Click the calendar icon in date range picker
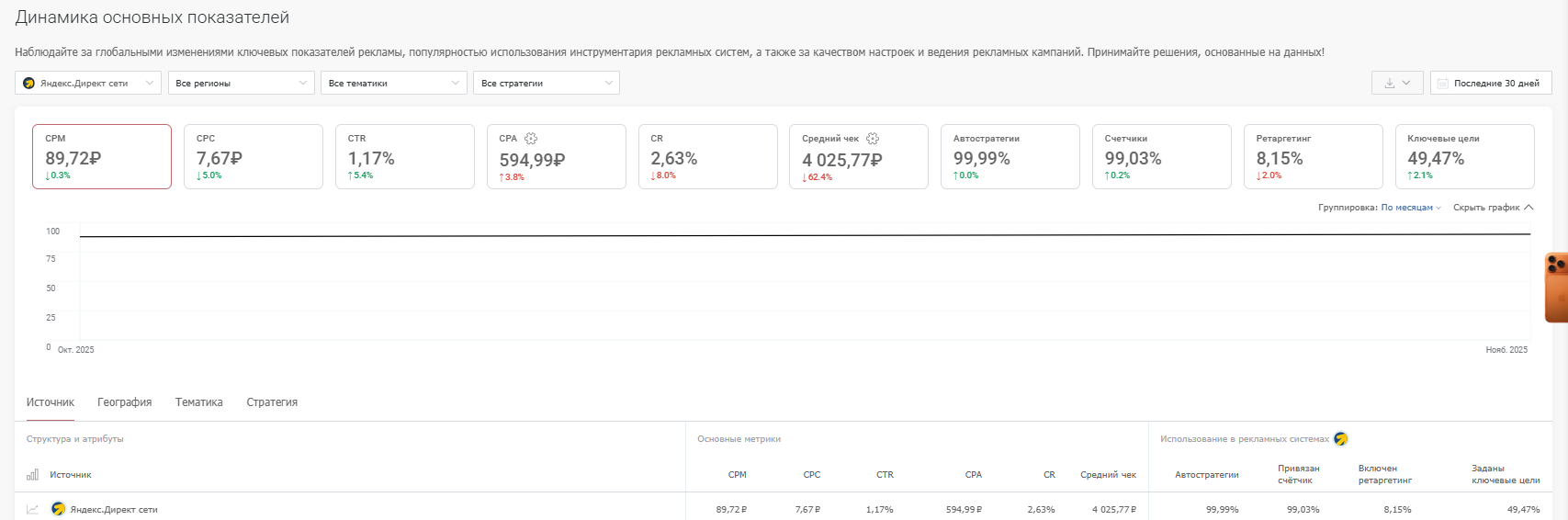The height and width of the screenshot is (520, 1568). (1443, 83)
